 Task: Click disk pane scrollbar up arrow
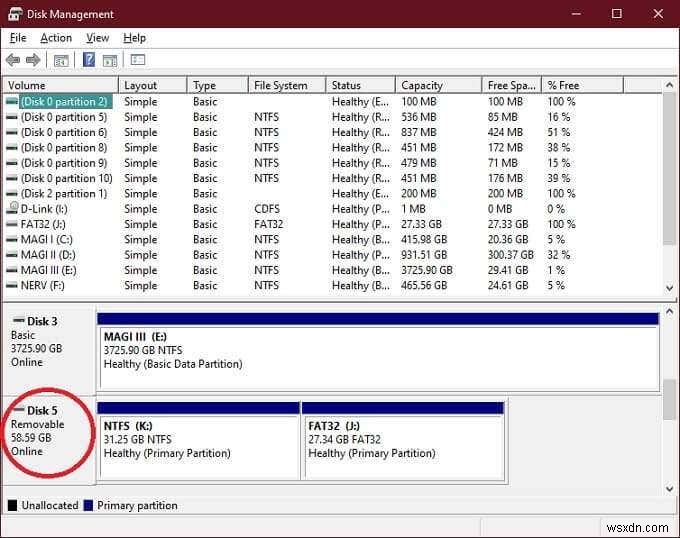coord(669,312)
